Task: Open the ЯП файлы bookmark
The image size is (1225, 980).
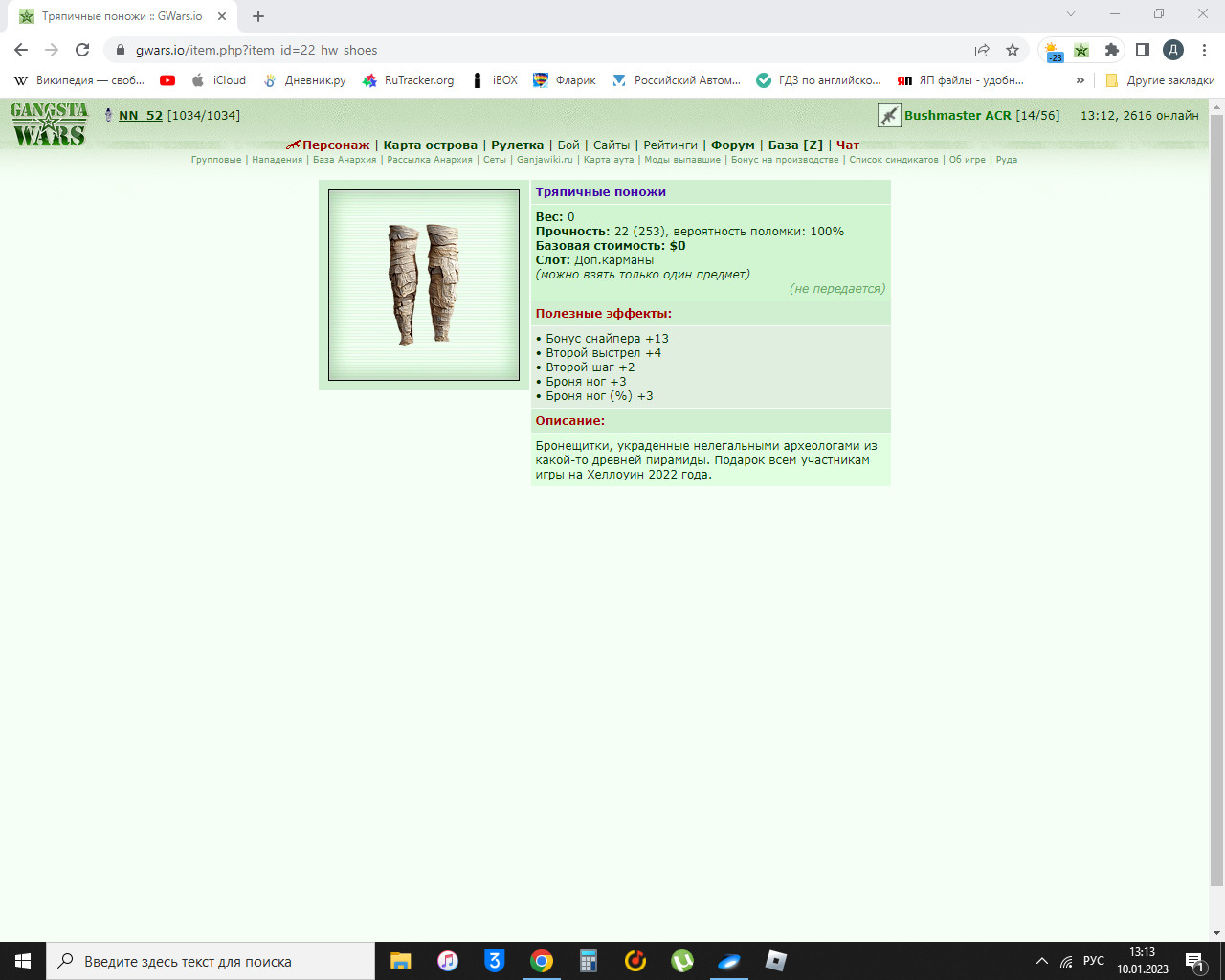Action: pos(960,80)
